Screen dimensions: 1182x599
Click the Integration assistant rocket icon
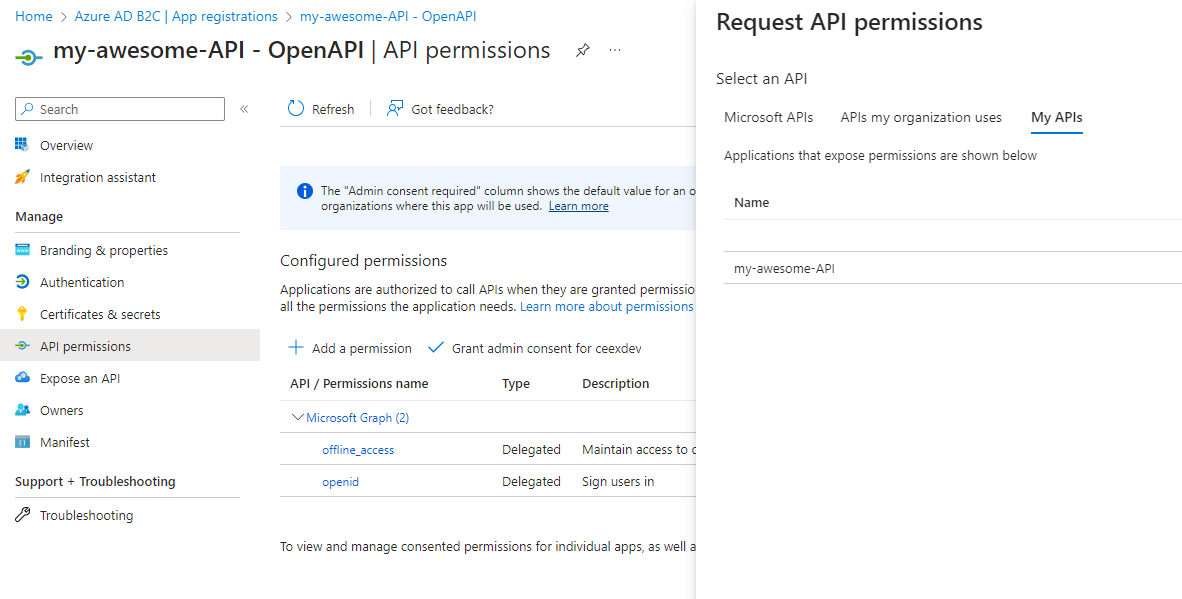22,177
